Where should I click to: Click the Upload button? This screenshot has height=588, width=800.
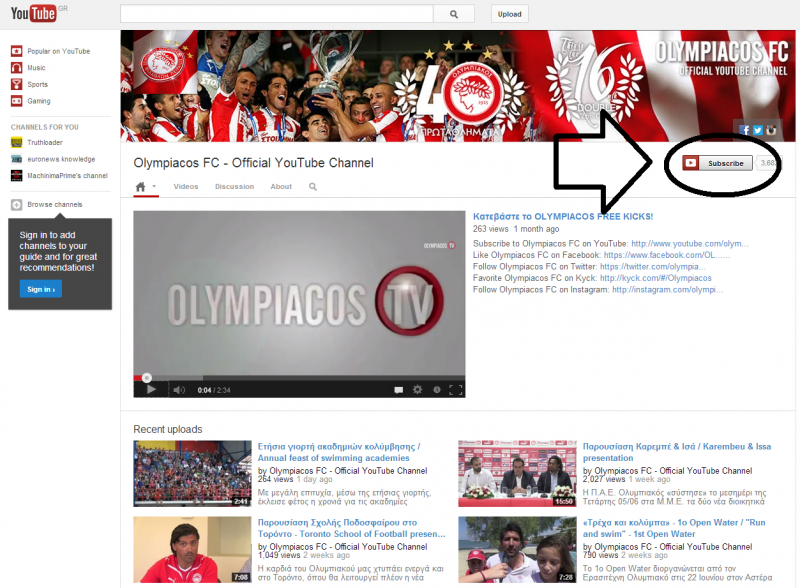click(510, 14)
